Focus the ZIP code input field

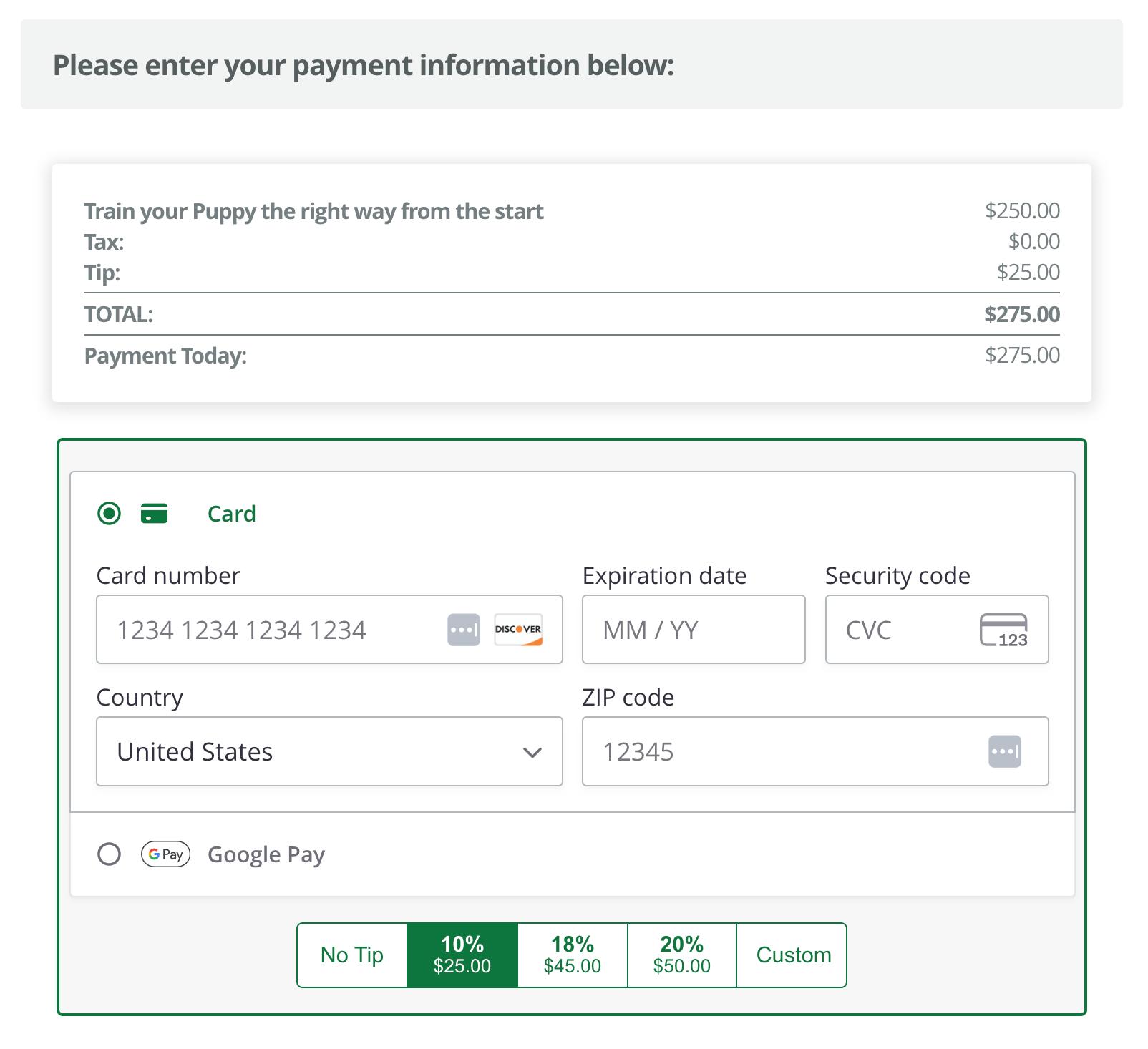click(780, 751)
